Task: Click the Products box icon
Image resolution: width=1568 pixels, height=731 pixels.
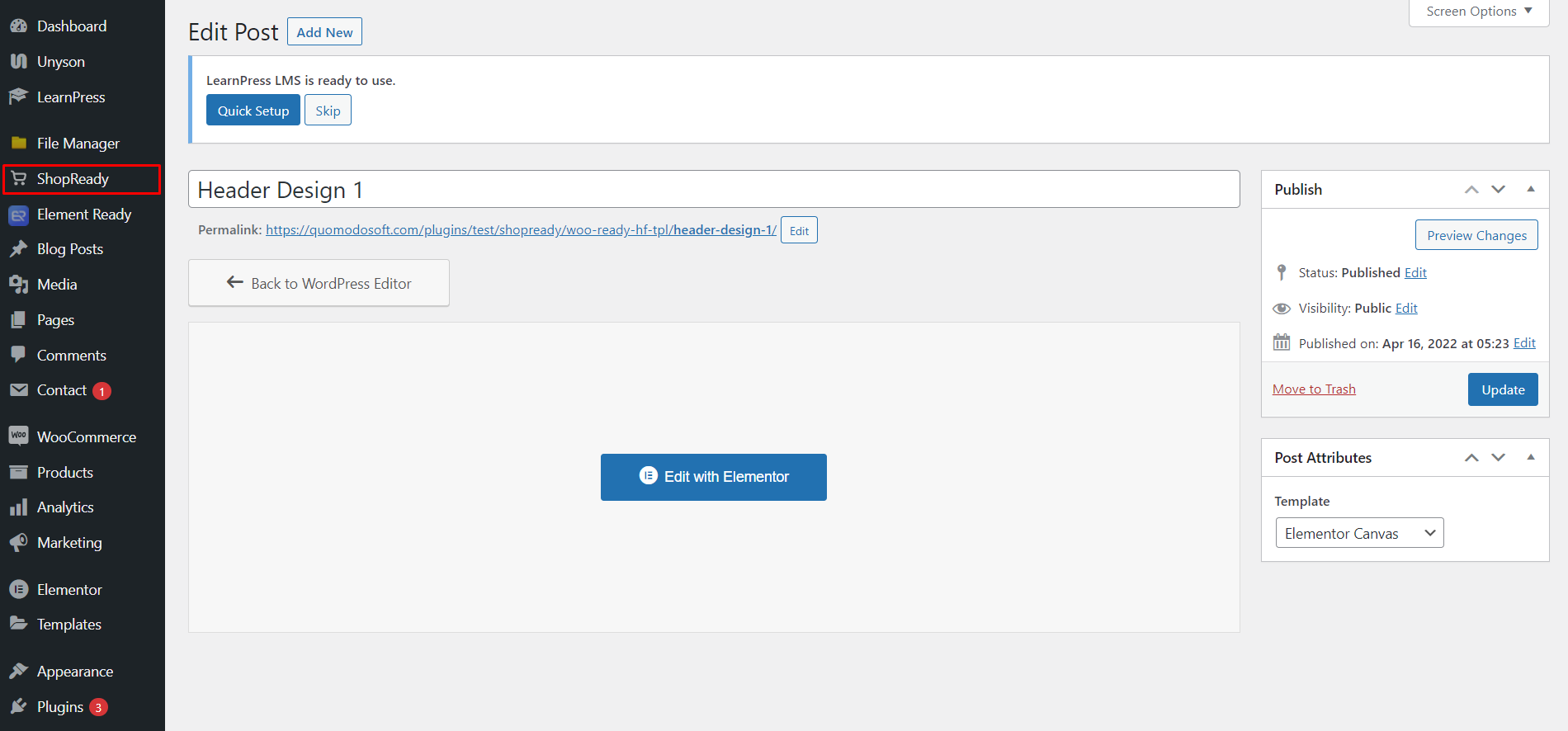Action: [x=19, y=473]
